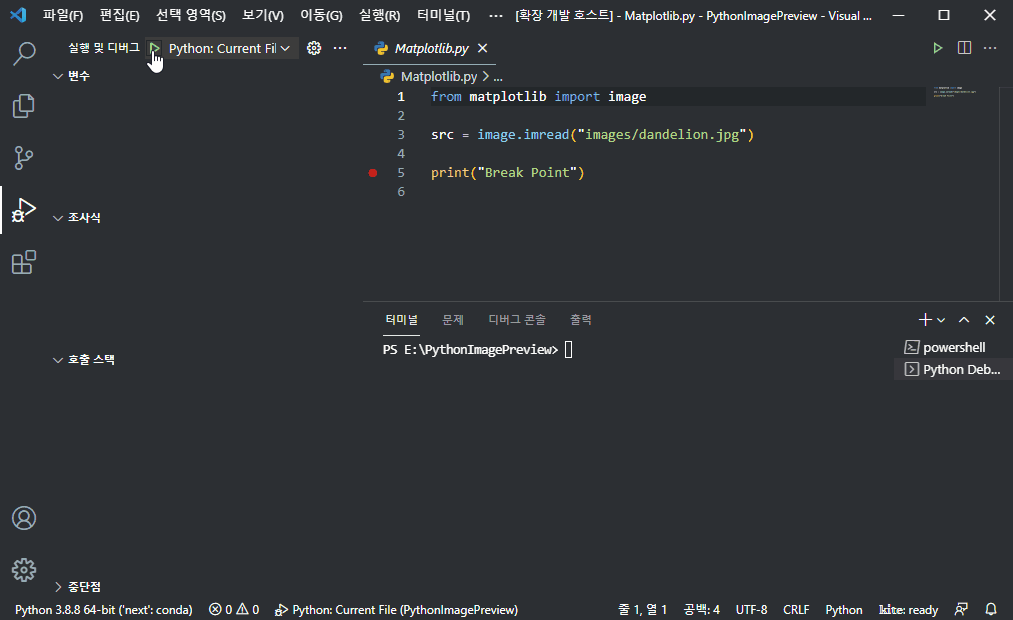Open the Accounts menu icon
Viewport: 1013px width, 620px height.
point(24,518)
